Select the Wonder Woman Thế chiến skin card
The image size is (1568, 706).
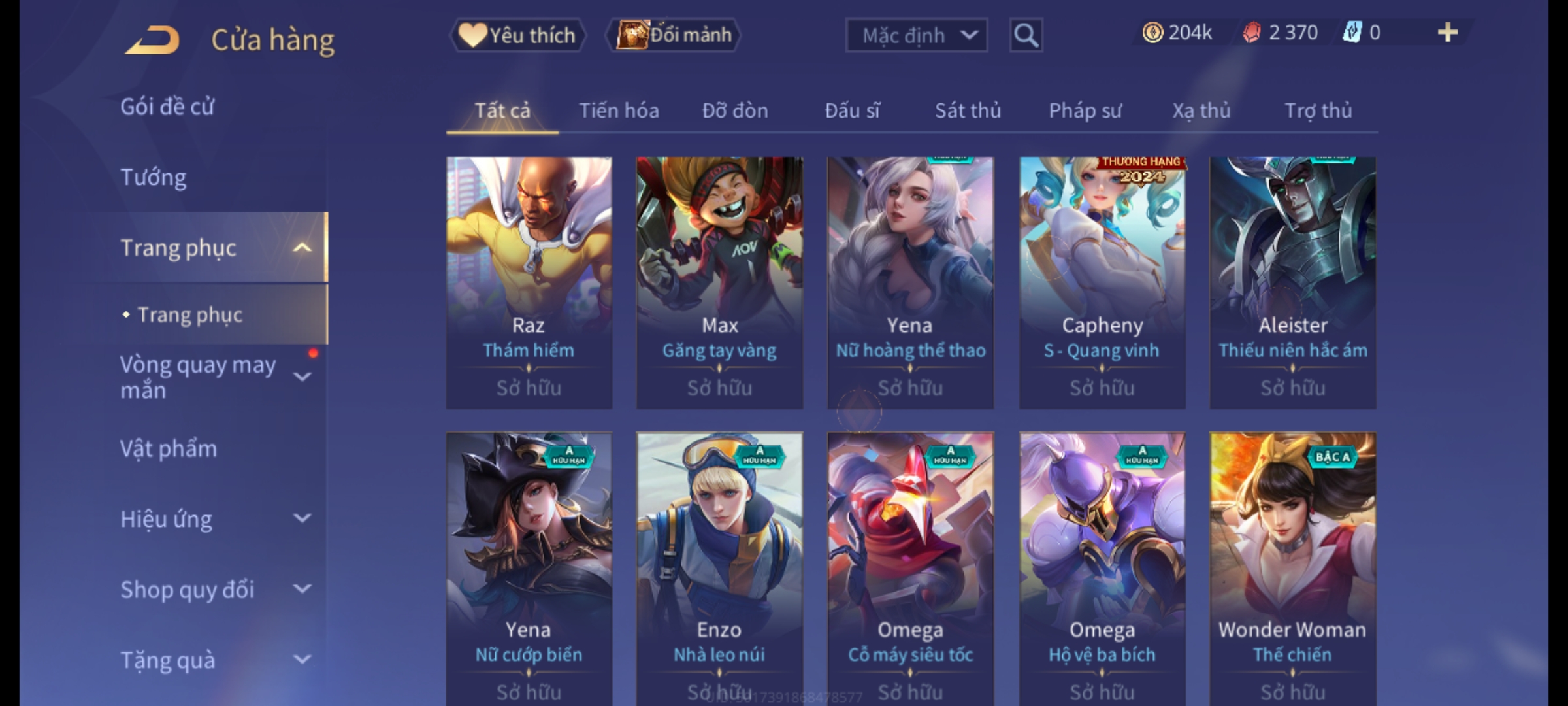tap(1292, 569)
